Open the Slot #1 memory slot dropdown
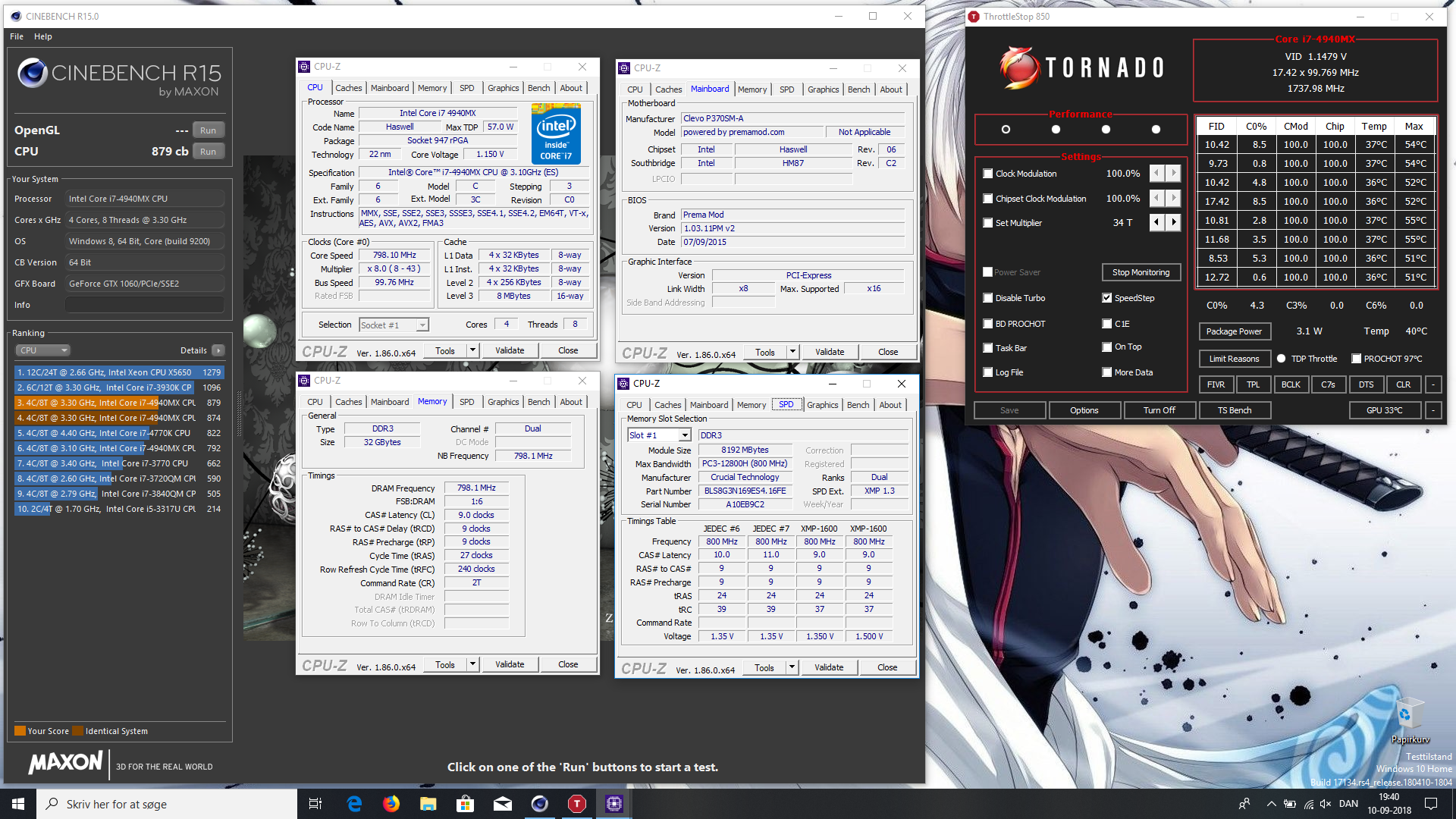Viewport: 1456px width, 819px height. click(x=685, y=435)
